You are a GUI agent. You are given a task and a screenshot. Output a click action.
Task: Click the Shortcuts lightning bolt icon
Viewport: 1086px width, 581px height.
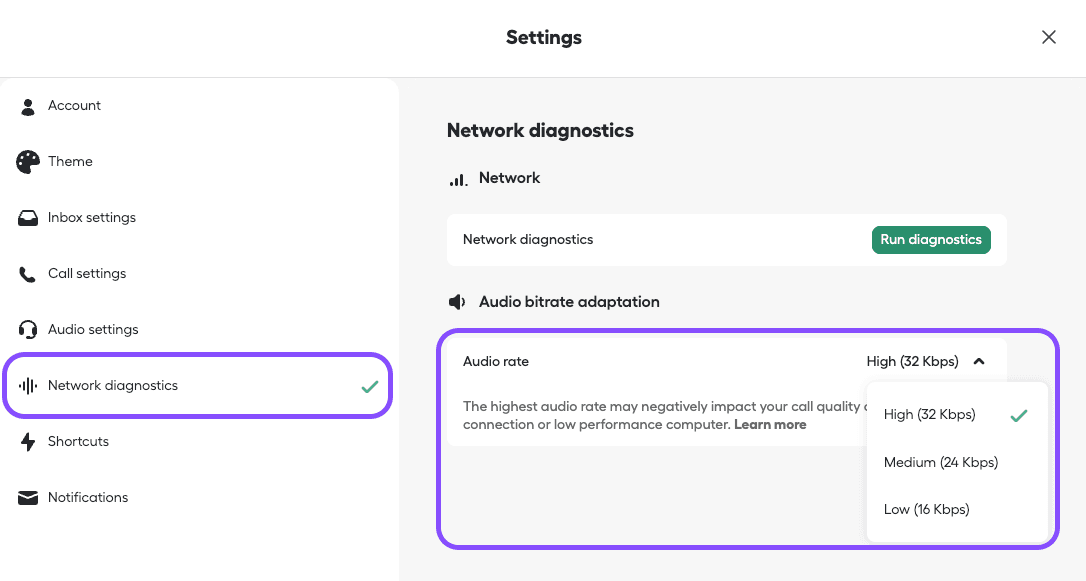[x=28, y=441]
